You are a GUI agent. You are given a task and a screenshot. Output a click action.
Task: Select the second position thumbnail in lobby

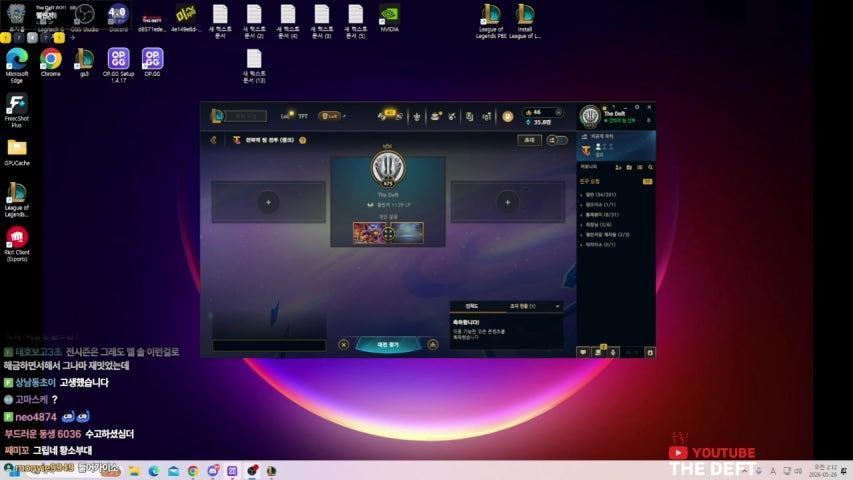click(x=409, y=232)
